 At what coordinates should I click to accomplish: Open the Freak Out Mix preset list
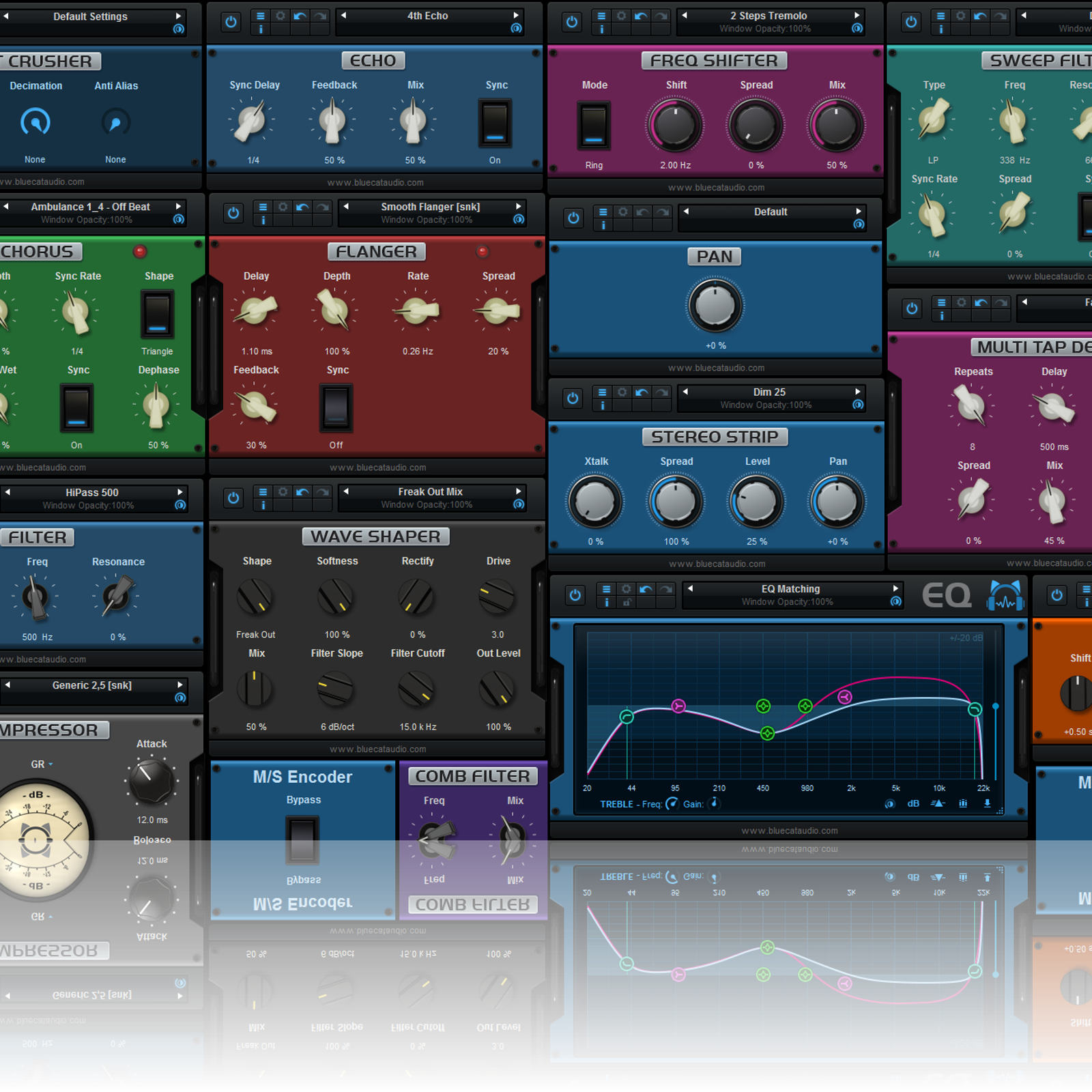pos(431,492)
